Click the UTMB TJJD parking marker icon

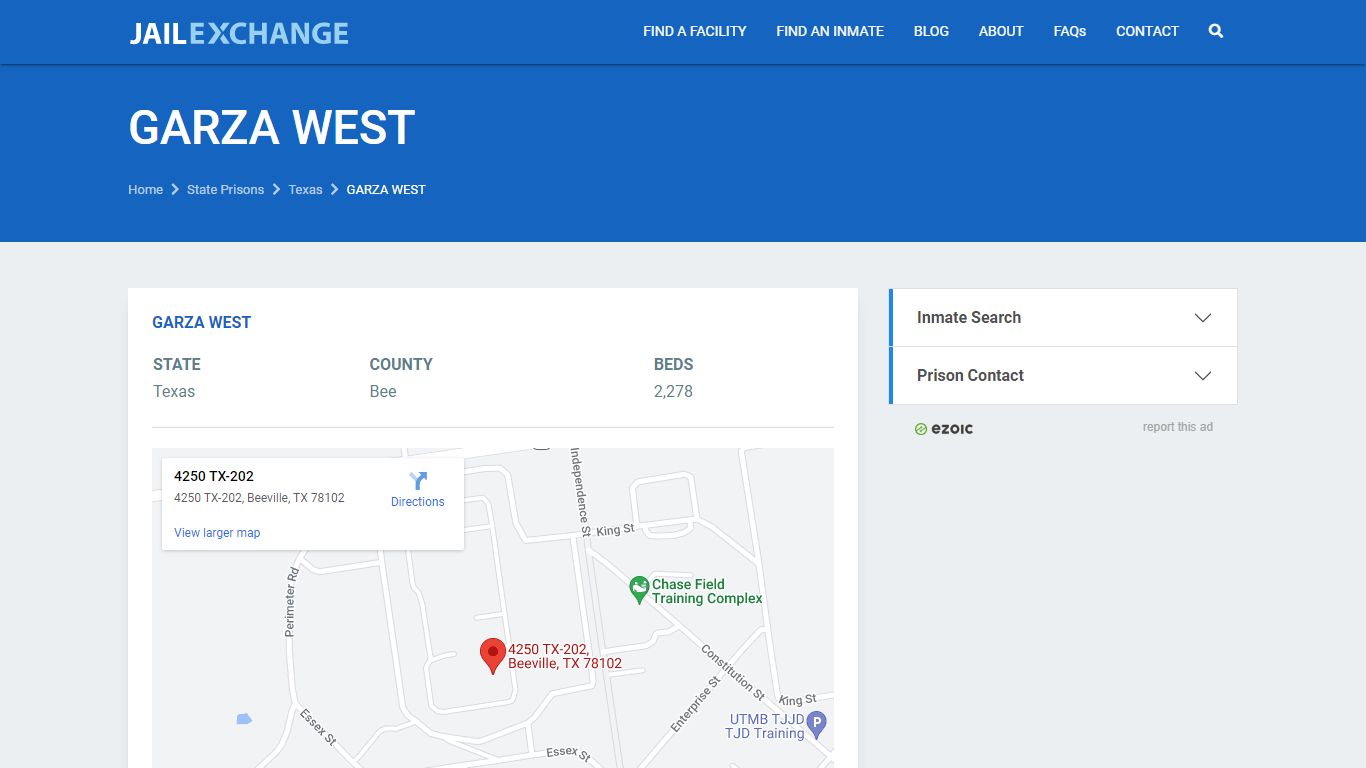tap(816, 725)
